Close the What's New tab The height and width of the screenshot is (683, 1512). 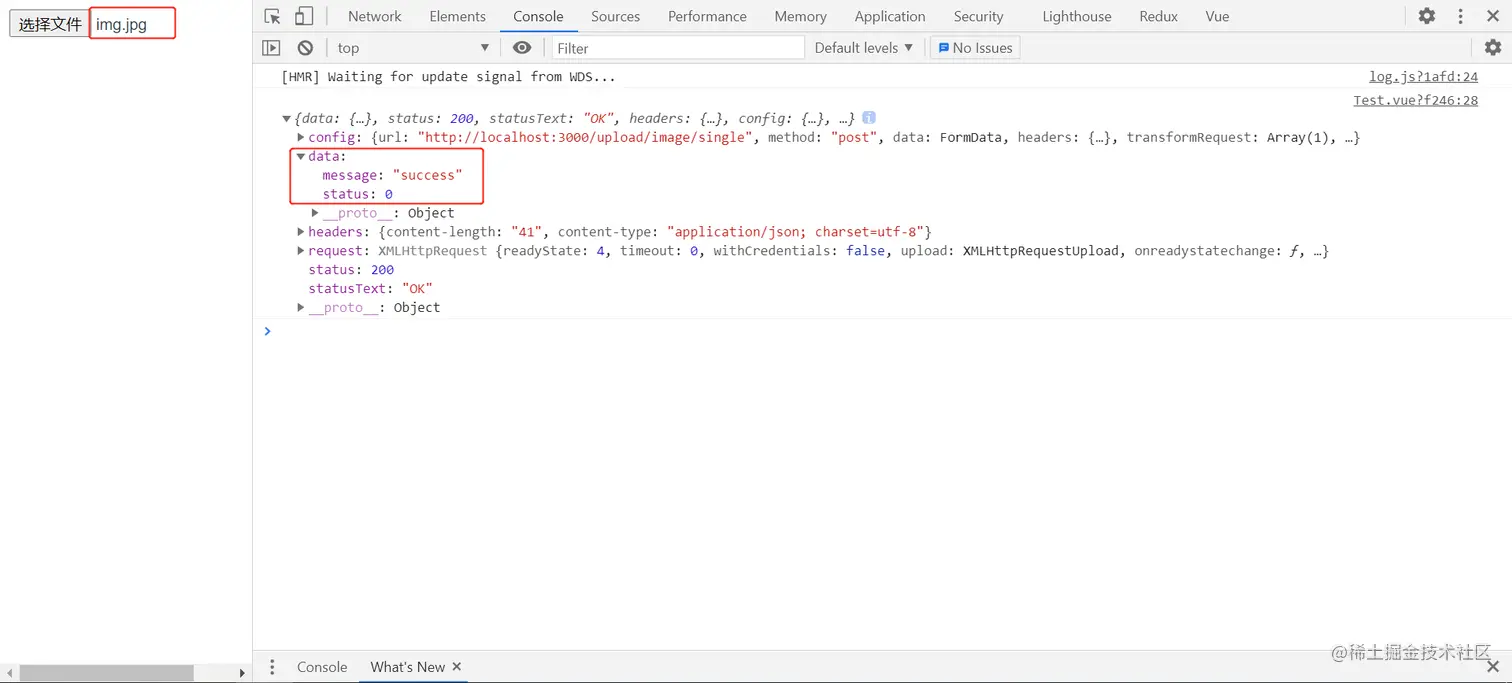[457, 667]
